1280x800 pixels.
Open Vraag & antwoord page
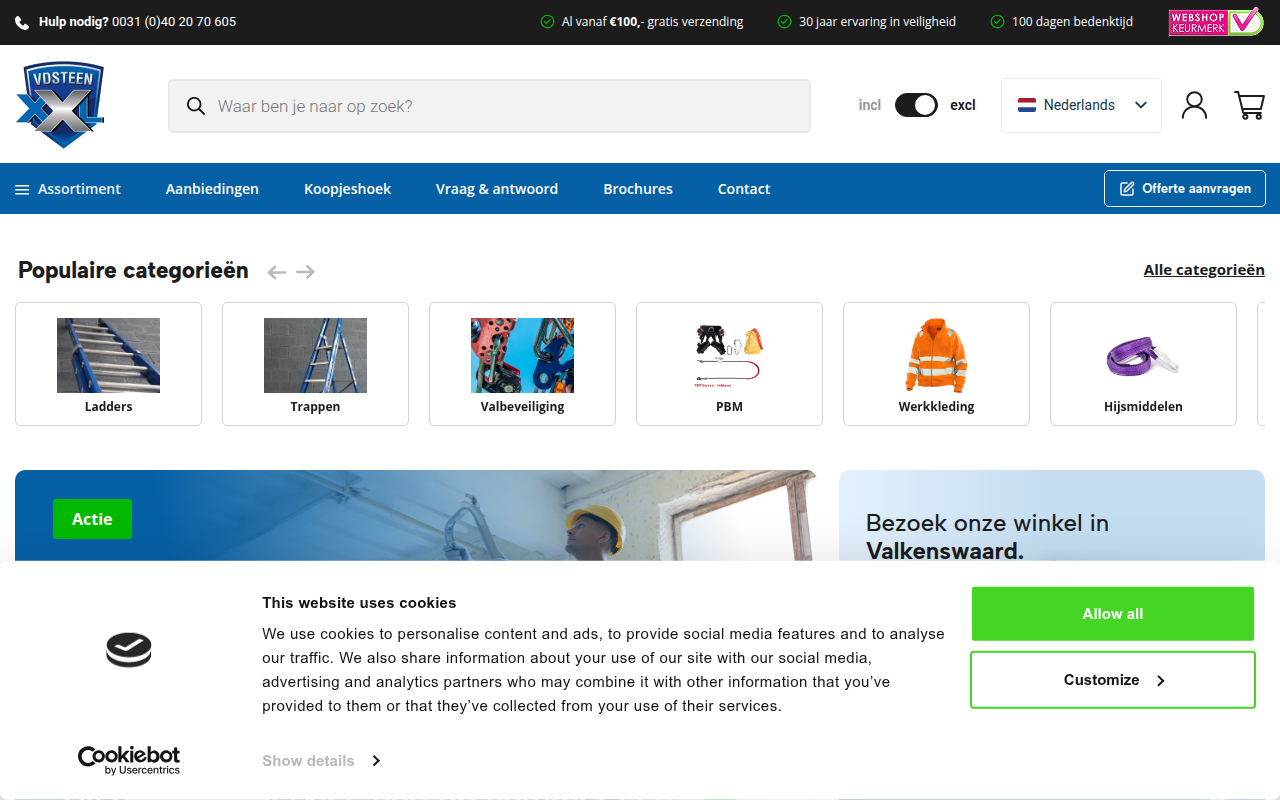tap(497, 189)
